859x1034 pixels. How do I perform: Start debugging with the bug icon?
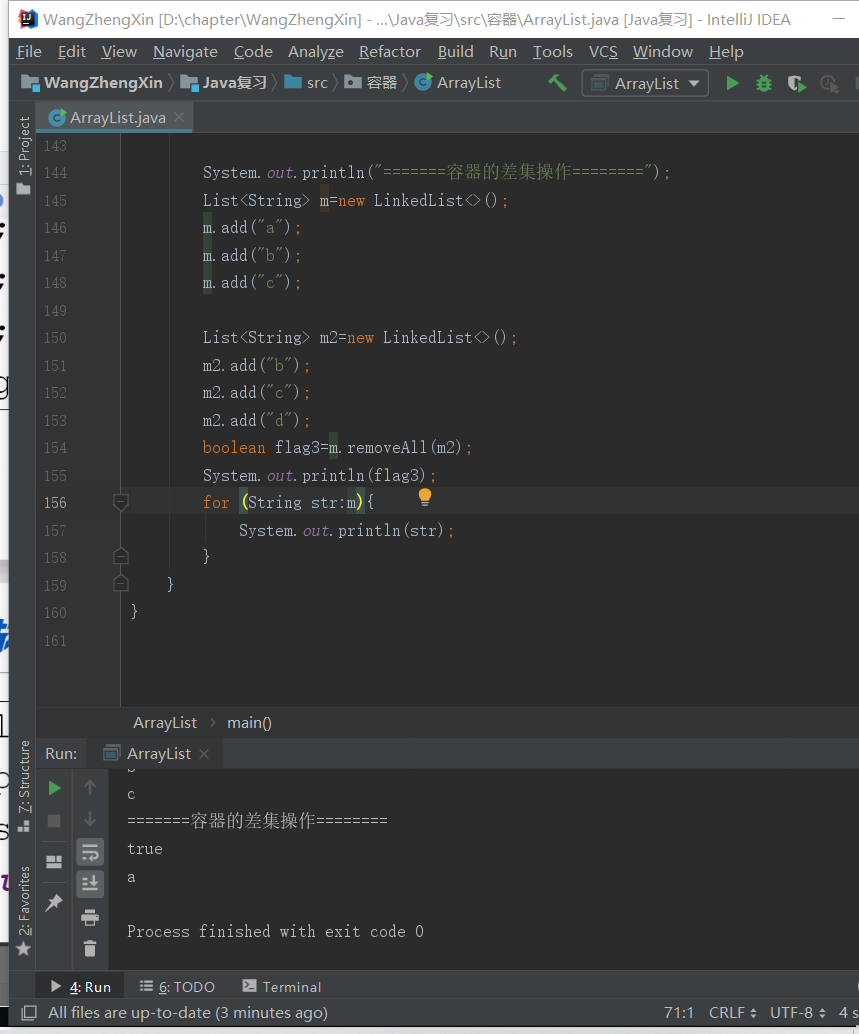(763, 83)
